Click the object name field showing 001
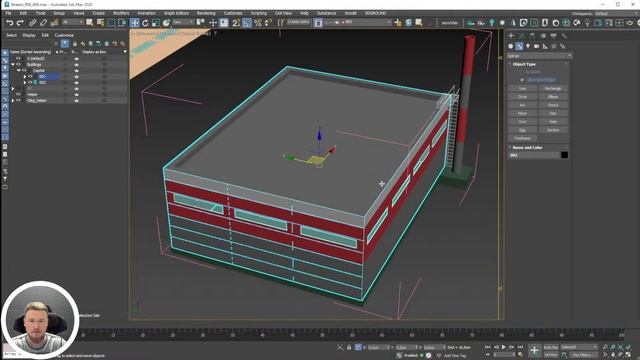The height and width of the screenshot is (360, 640). point(534,155)
